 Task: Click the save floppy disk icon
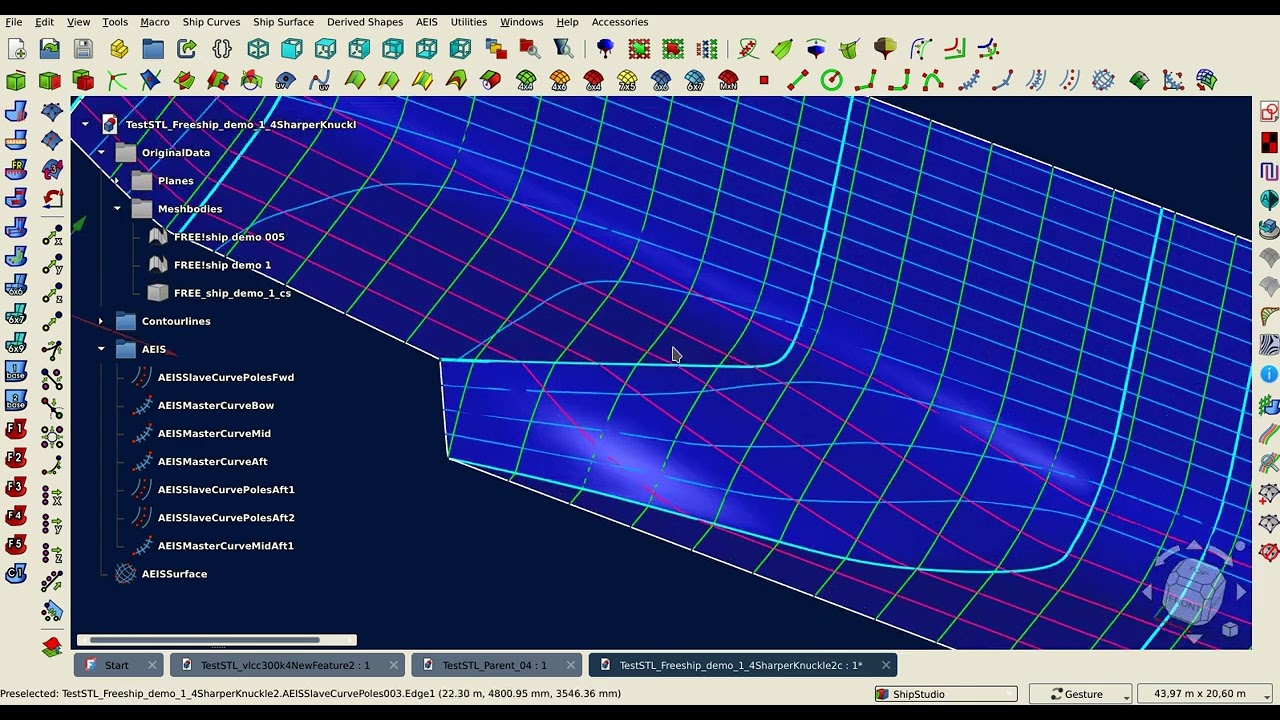pyautogui.click(x=83, y=48)
